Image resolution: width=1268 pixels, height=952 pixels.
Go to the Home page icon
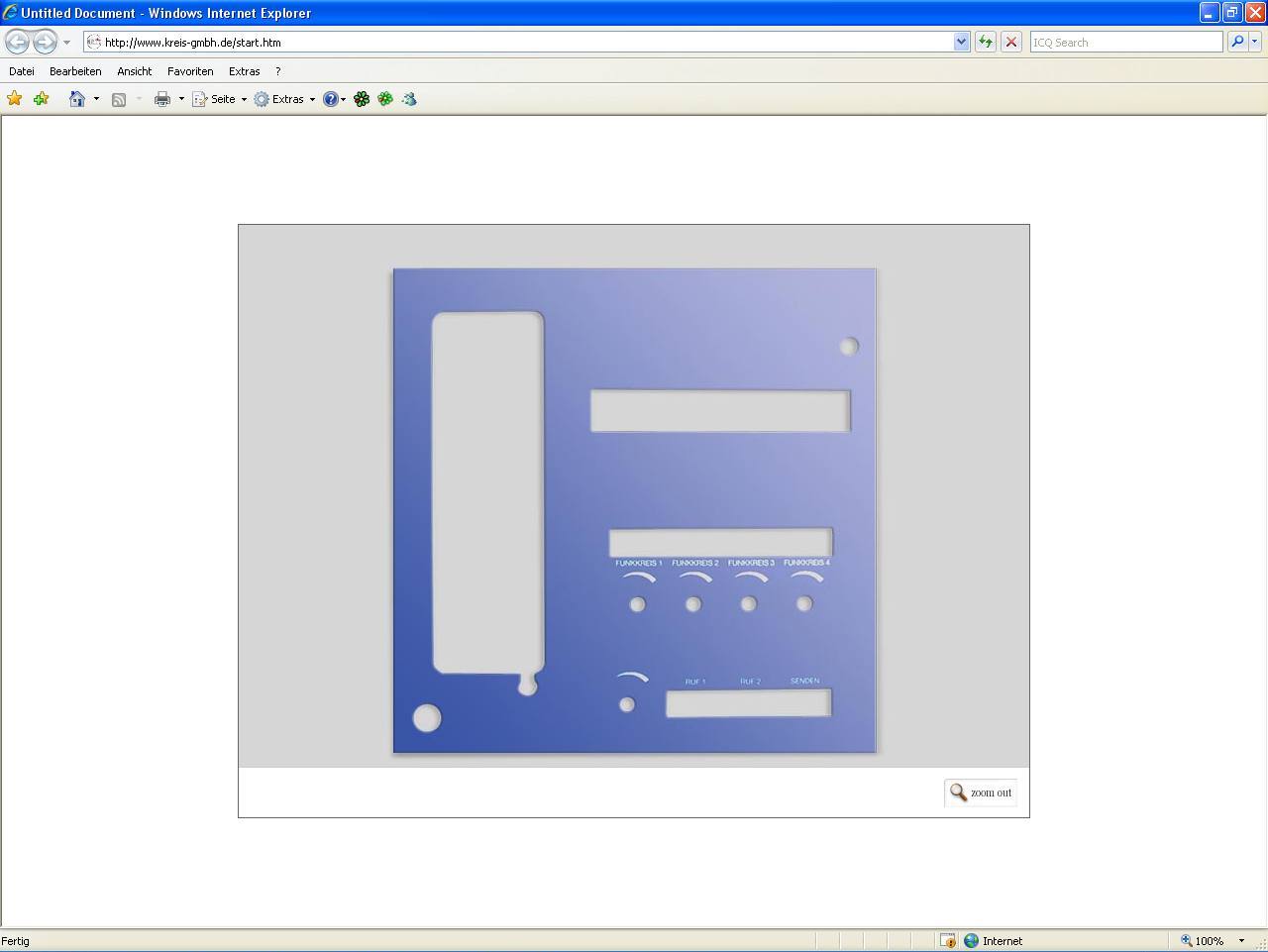click(x=76, y=99)
